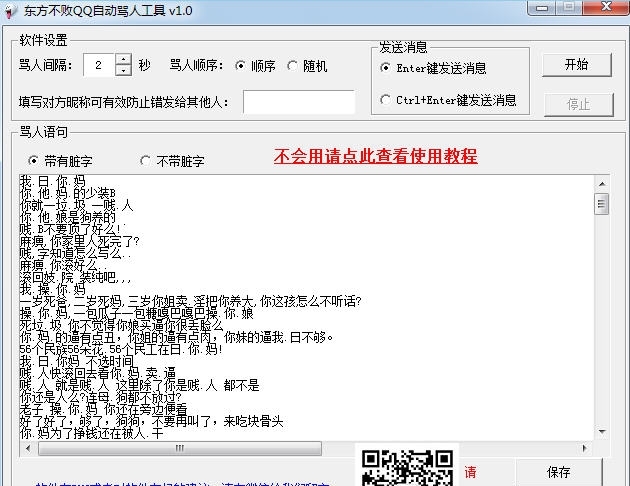Increase interval with spinner up arrow
The height and width of the screenshot is (486, 630).
[x=123, y=59]
